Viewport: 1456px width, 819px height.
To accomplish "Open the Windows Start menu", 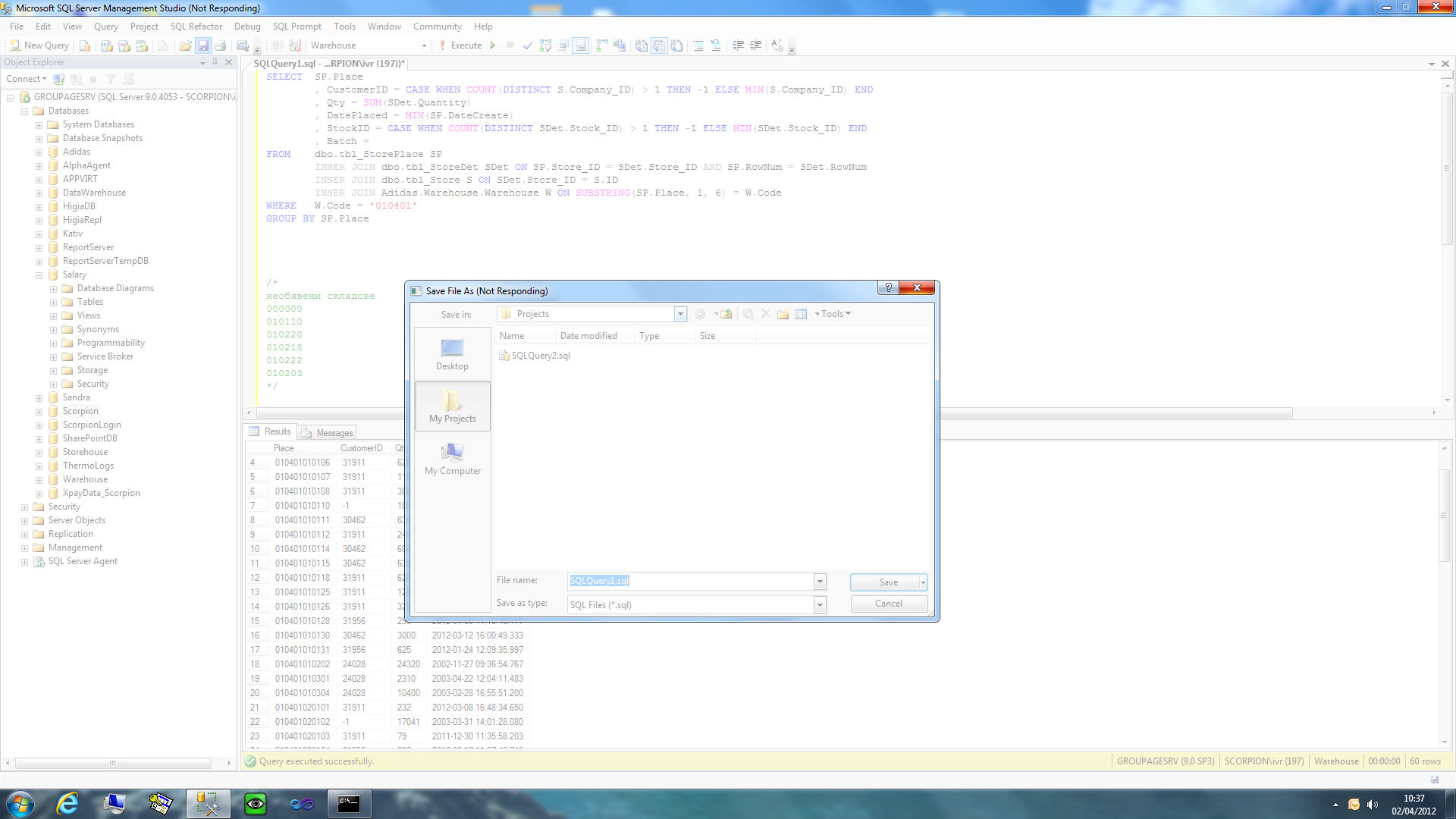I will 20,804.
